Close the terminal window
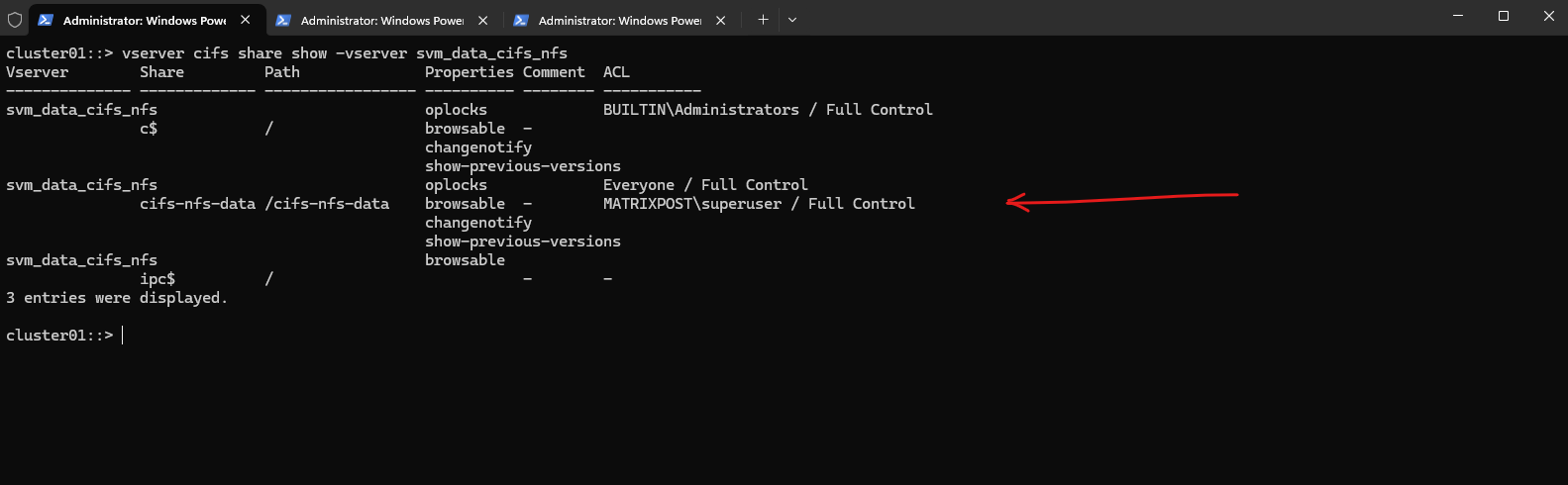 (1549, 16)
